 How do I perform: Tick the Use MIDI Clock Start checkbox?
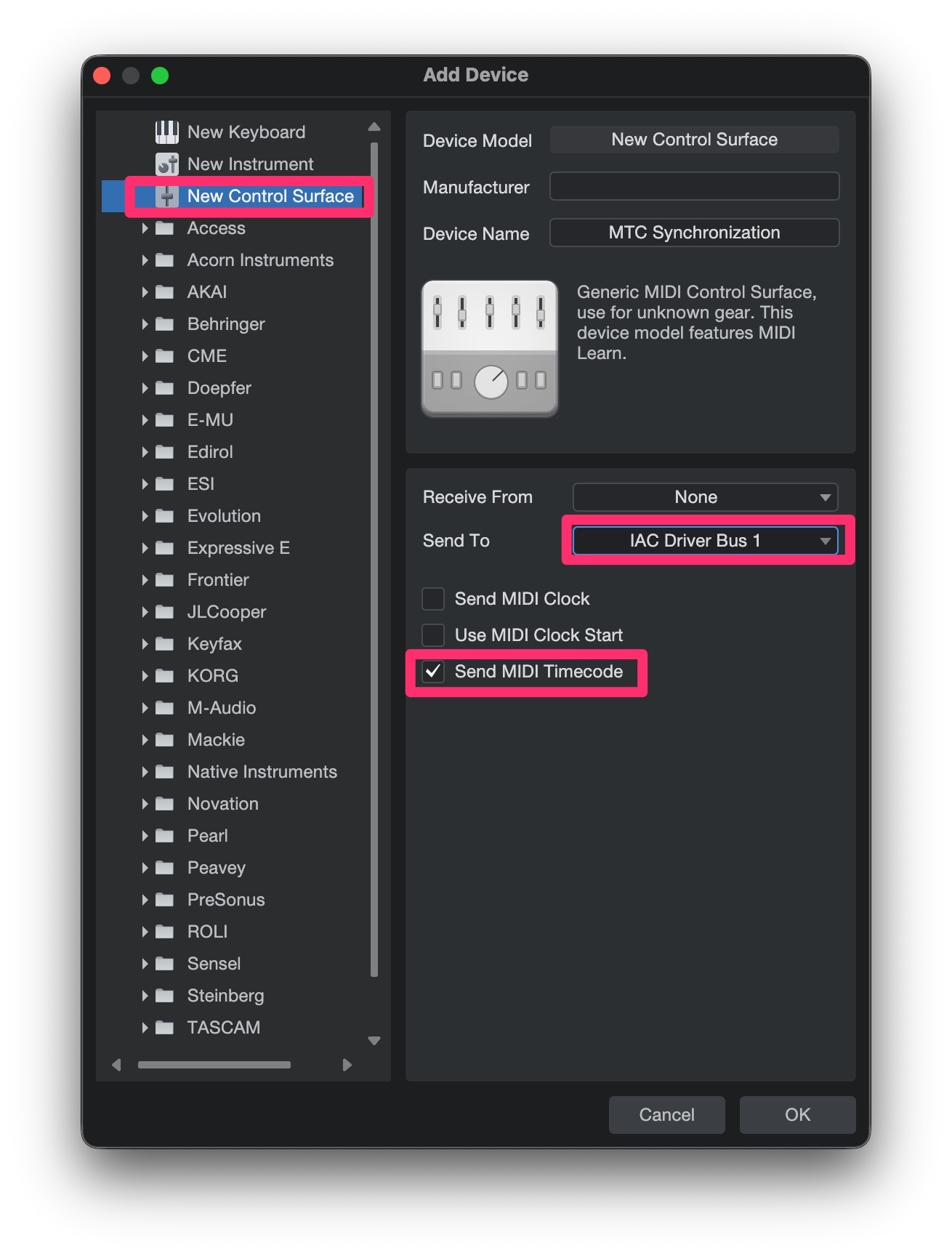coord(433,635)
